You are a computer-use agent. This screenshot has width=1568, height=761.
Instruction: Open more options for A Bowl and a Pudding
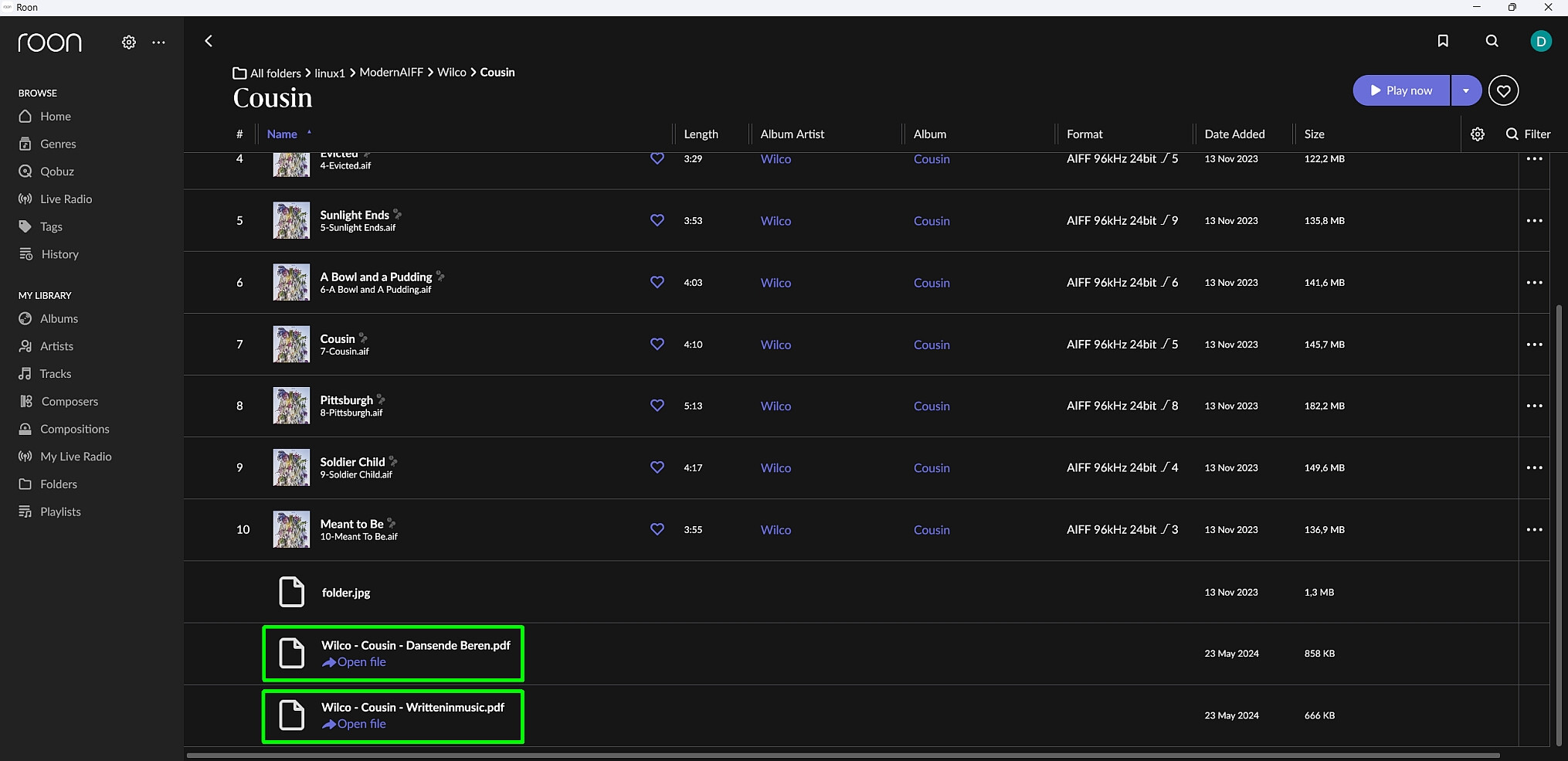tap(1534, 282)
